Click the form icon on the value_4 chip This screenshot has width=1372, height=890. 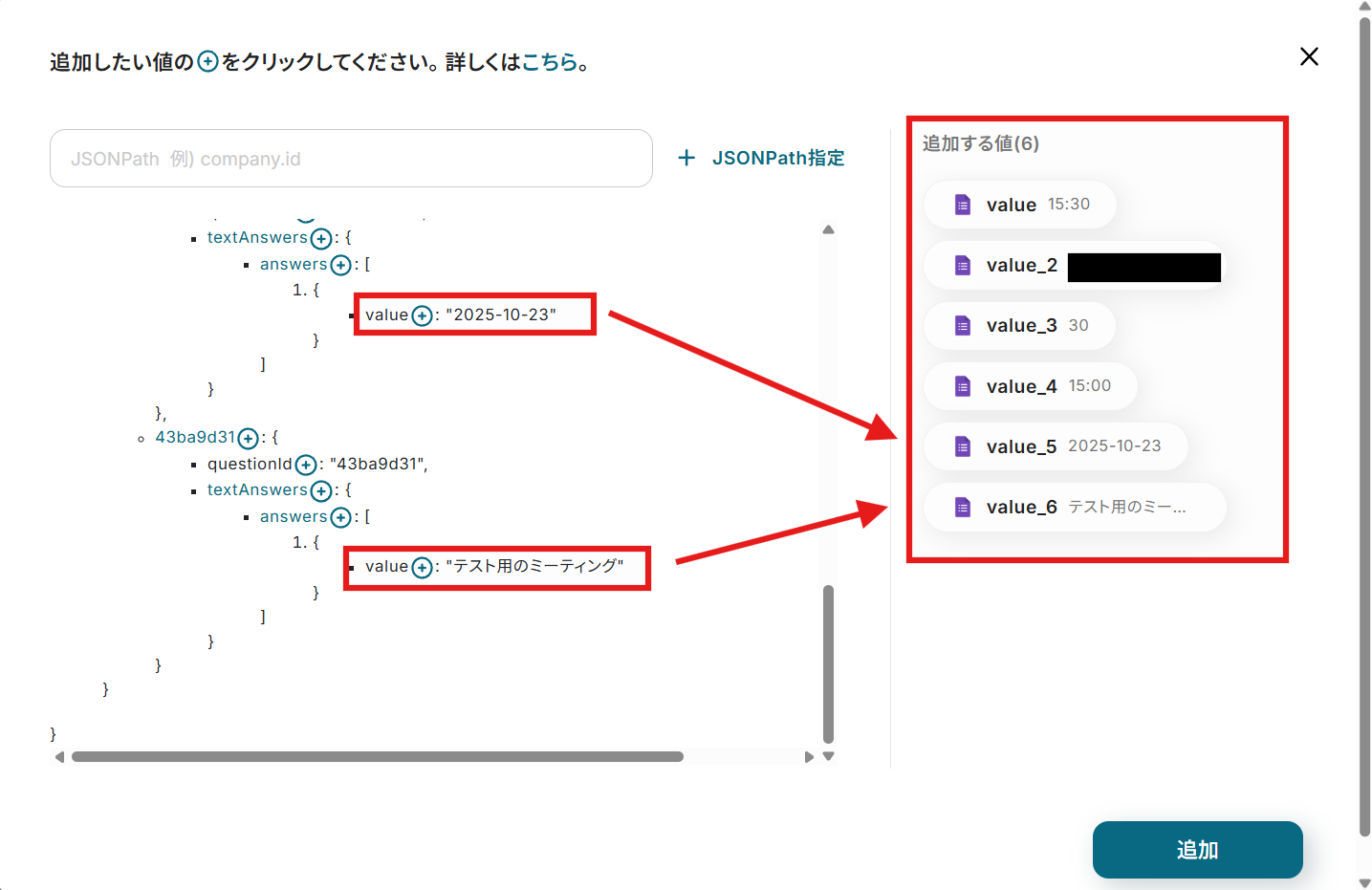coord(963,386)
